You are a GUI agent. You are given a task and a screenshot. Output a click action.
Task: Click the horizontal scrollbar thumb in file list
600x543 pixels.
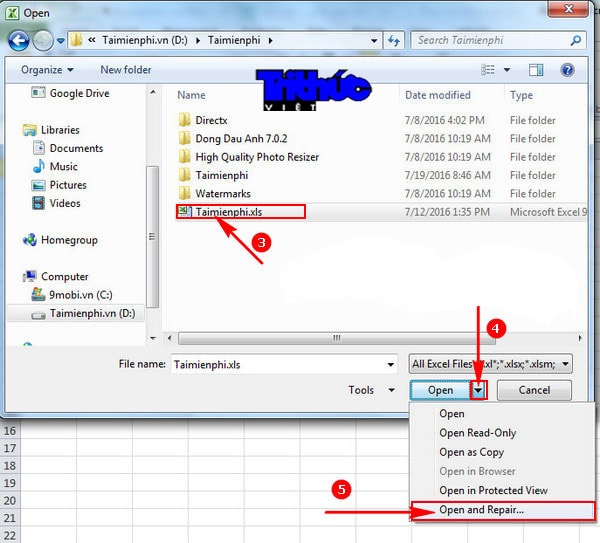337,338
